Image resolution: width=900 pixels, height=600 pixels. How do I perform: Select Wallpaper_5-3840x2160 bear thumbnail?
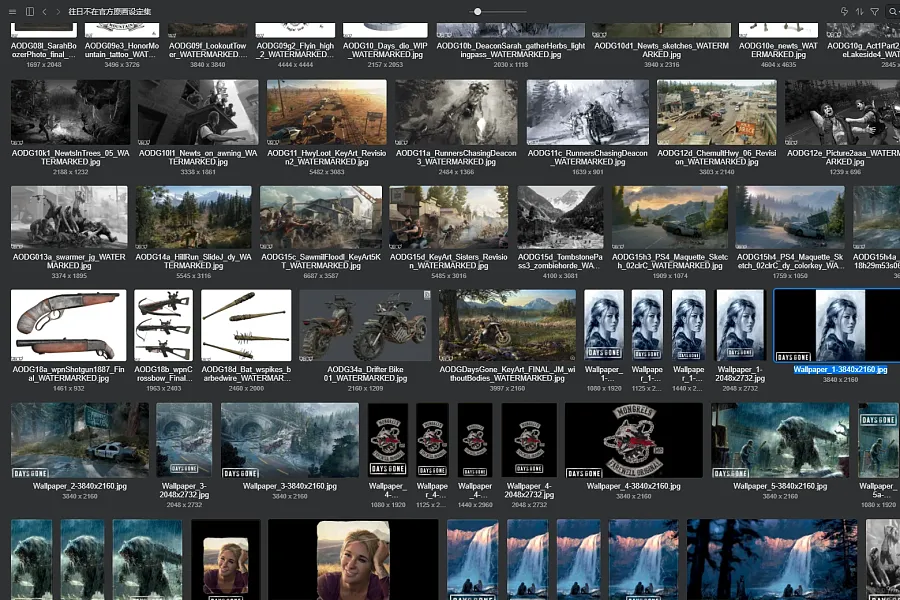pos(780,440)
